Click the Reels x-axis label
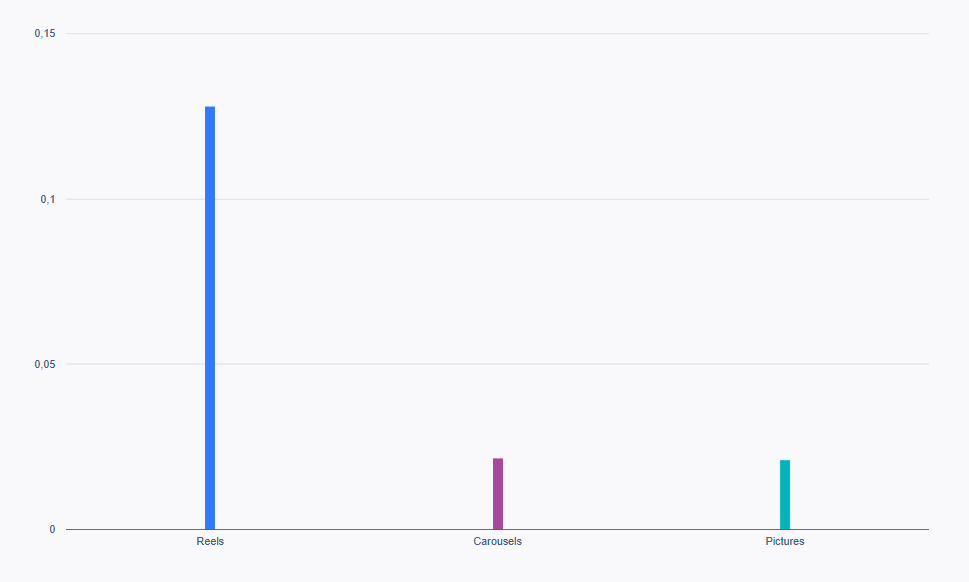Screen dimensions: 969x582 (x=210, y=541)
